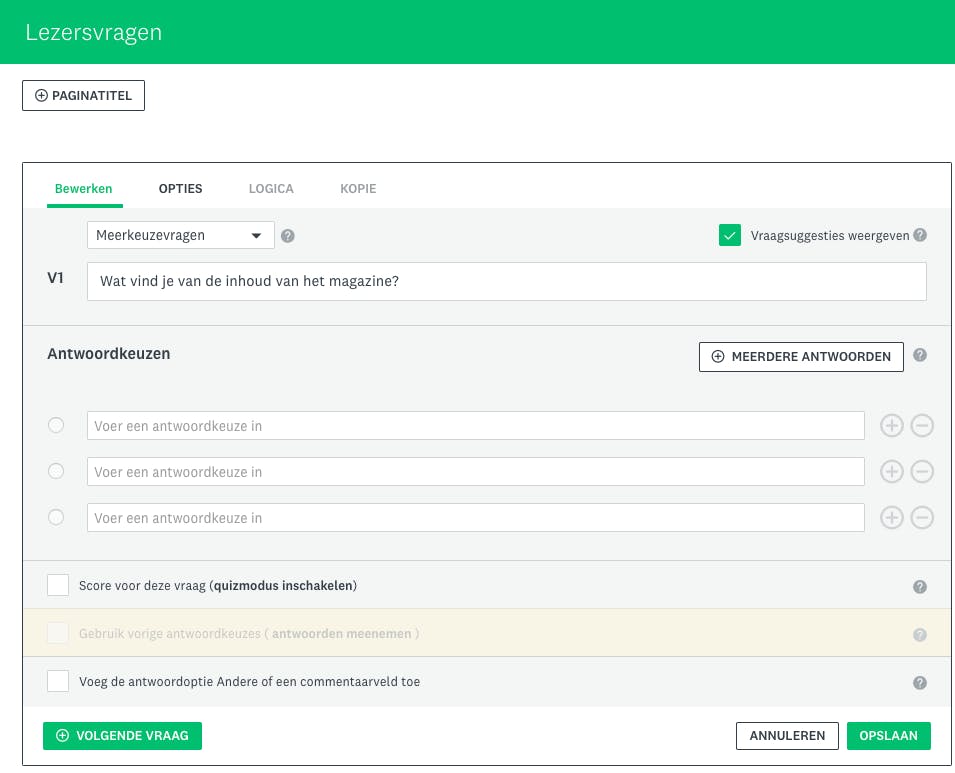
Task: Add answer choice after first answer row
Action: tap(891, 426)
